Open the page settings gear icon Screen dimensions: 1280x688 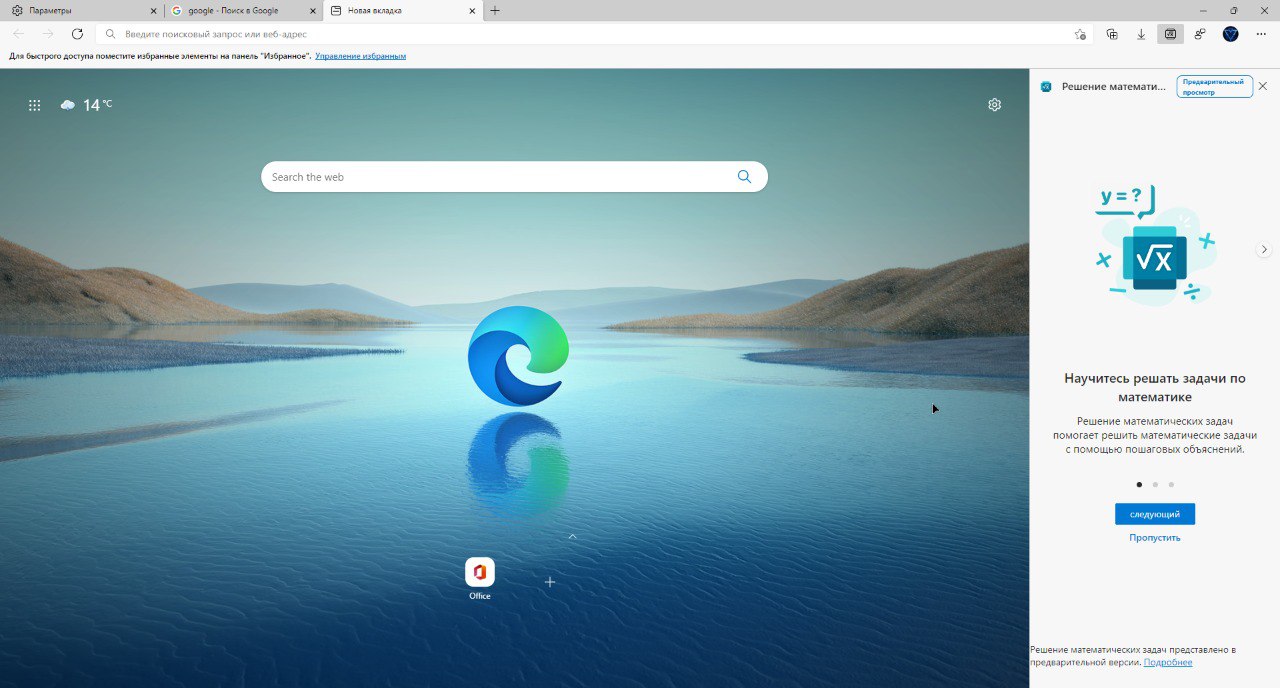pyautogui.click(x=994, y=104)
